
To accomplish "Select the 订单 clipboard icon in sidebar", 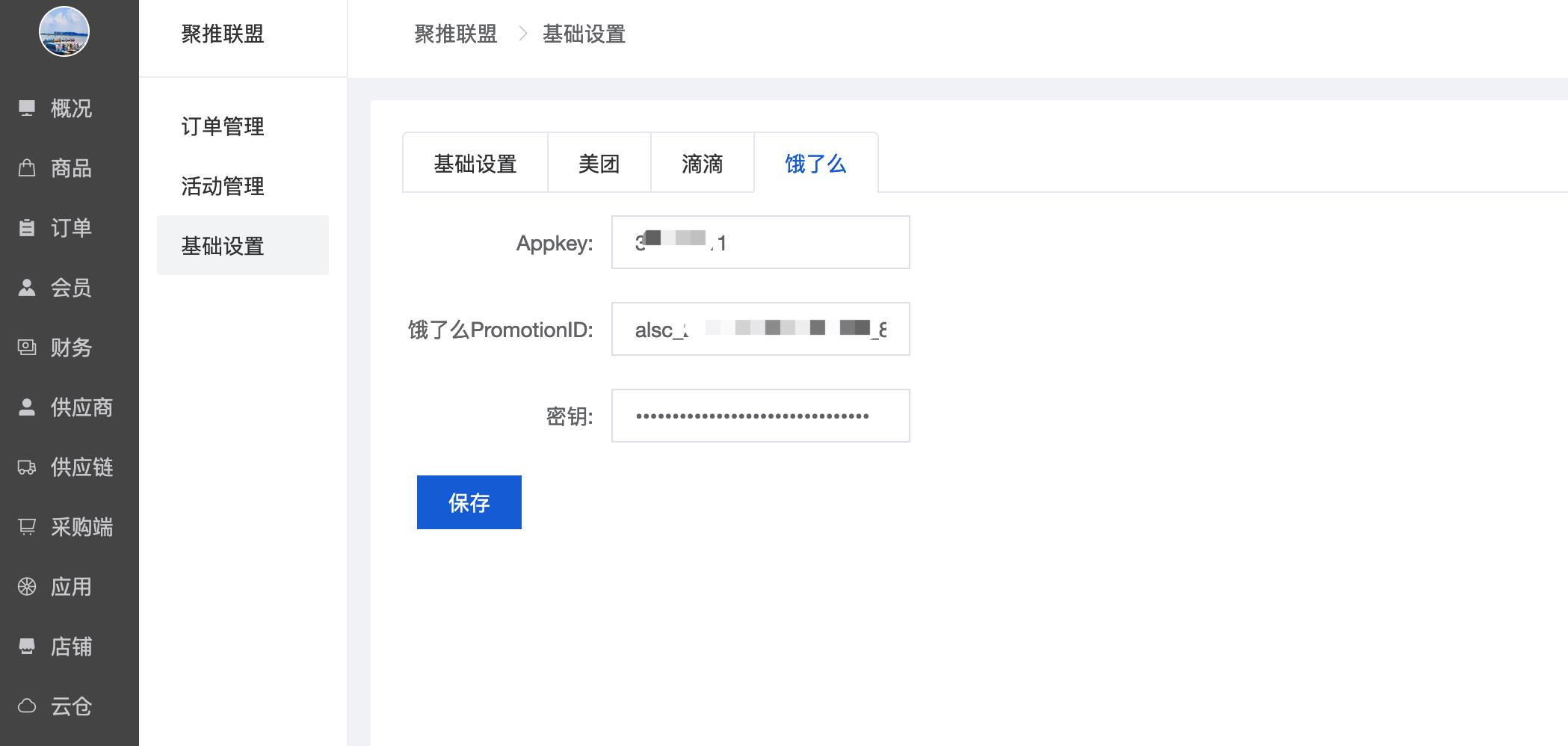I will point(27,228).
